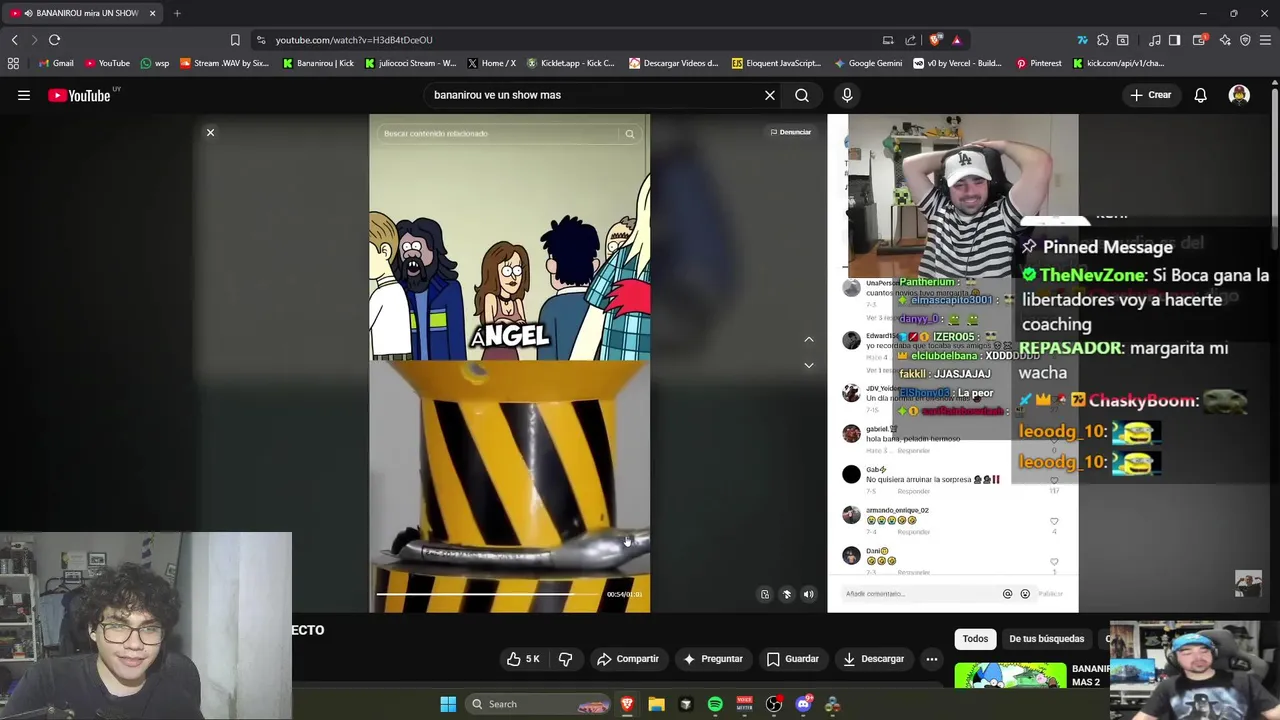Clear the YouTube search query

(770, 95)
